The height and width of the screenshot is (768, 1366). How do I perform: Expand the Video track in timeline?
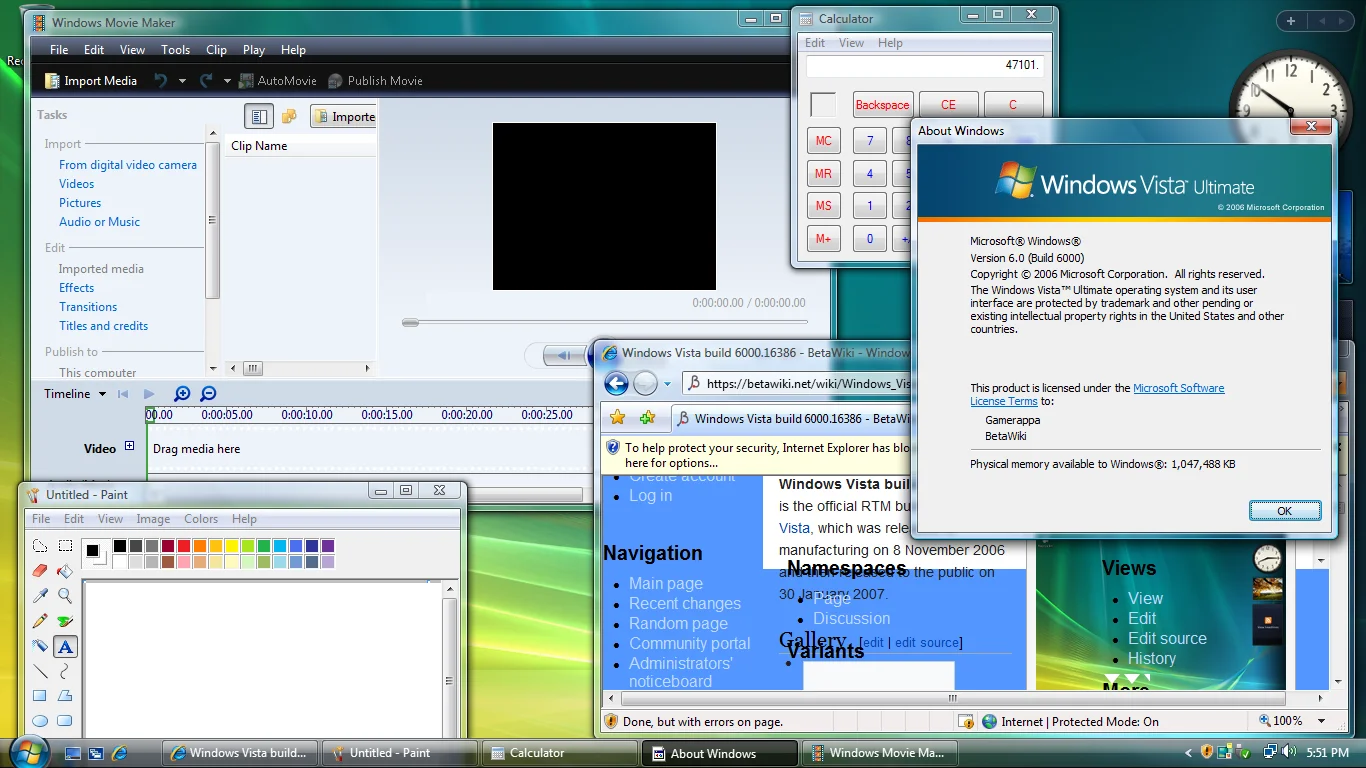coord(129,447)
